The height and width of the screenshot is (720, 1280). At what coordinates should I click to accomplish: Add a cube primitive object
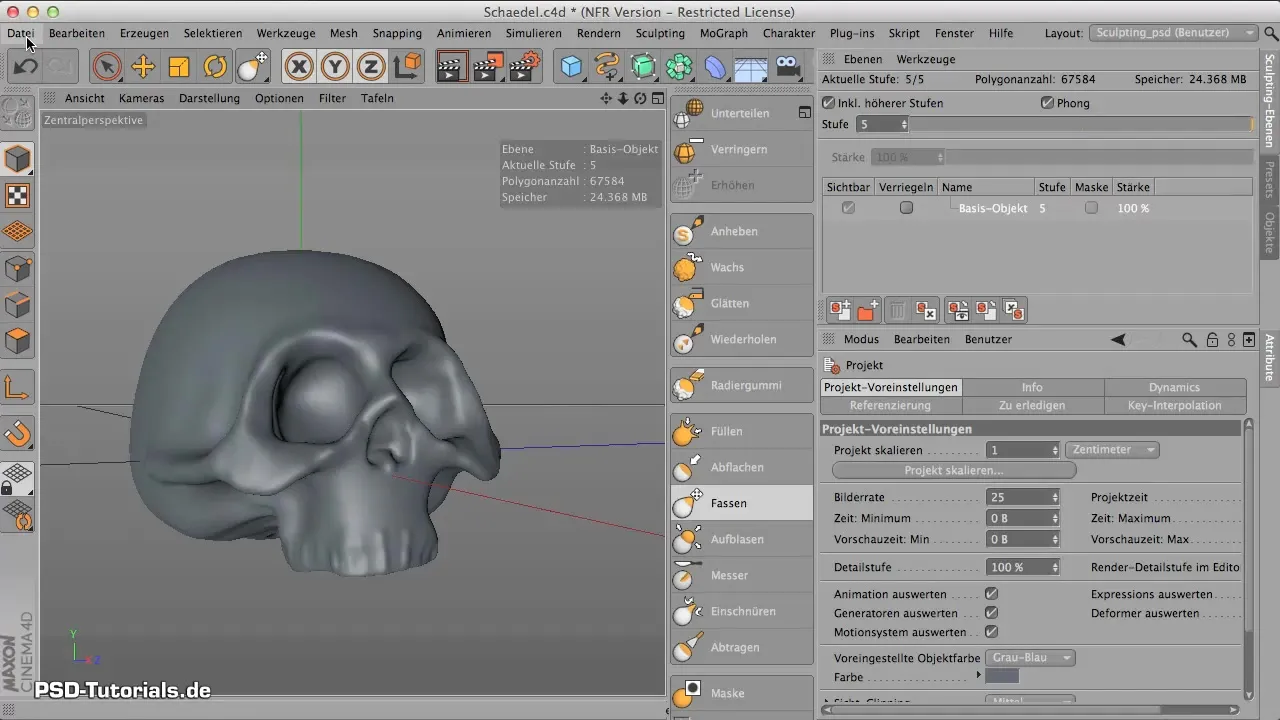[571, 67]
